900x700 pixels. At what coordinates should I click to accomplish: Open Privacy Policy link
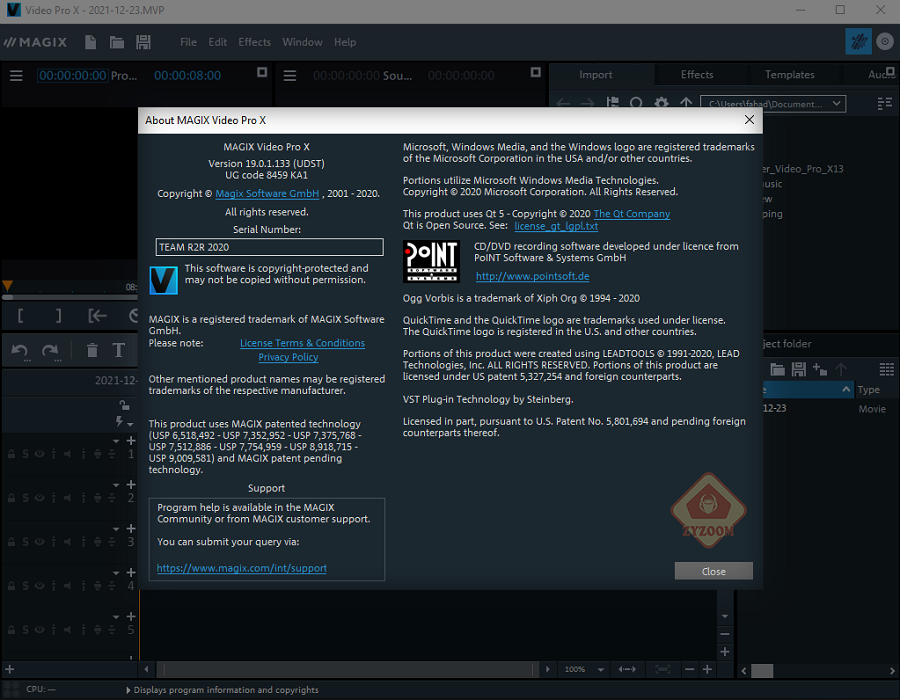coord(288,357)
